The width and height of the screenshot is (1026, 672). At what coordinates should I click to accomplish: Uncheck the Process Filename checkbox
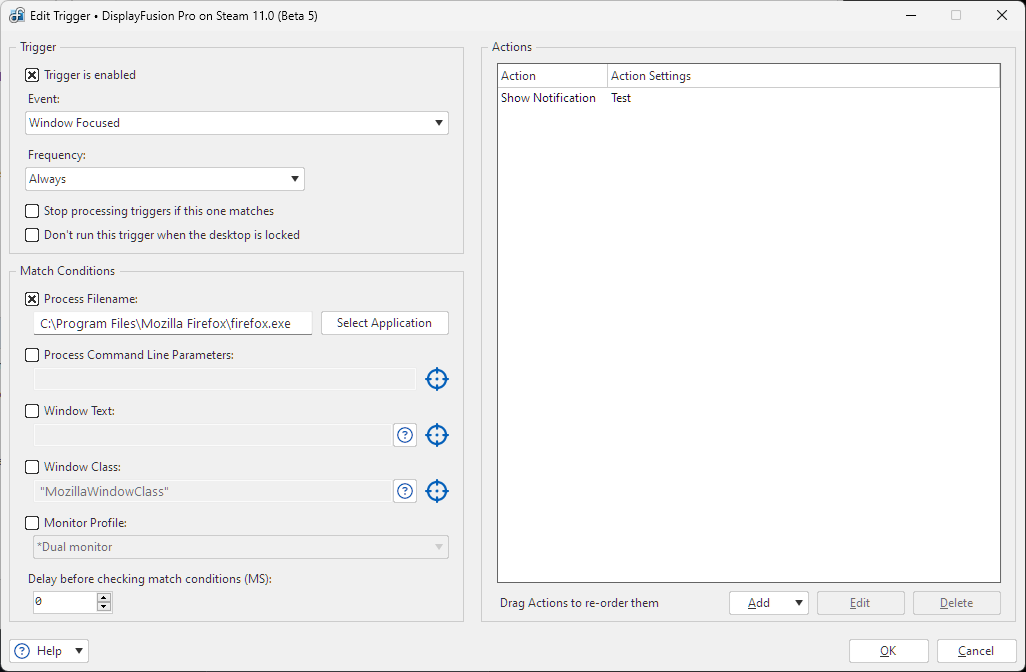[32, 299]
